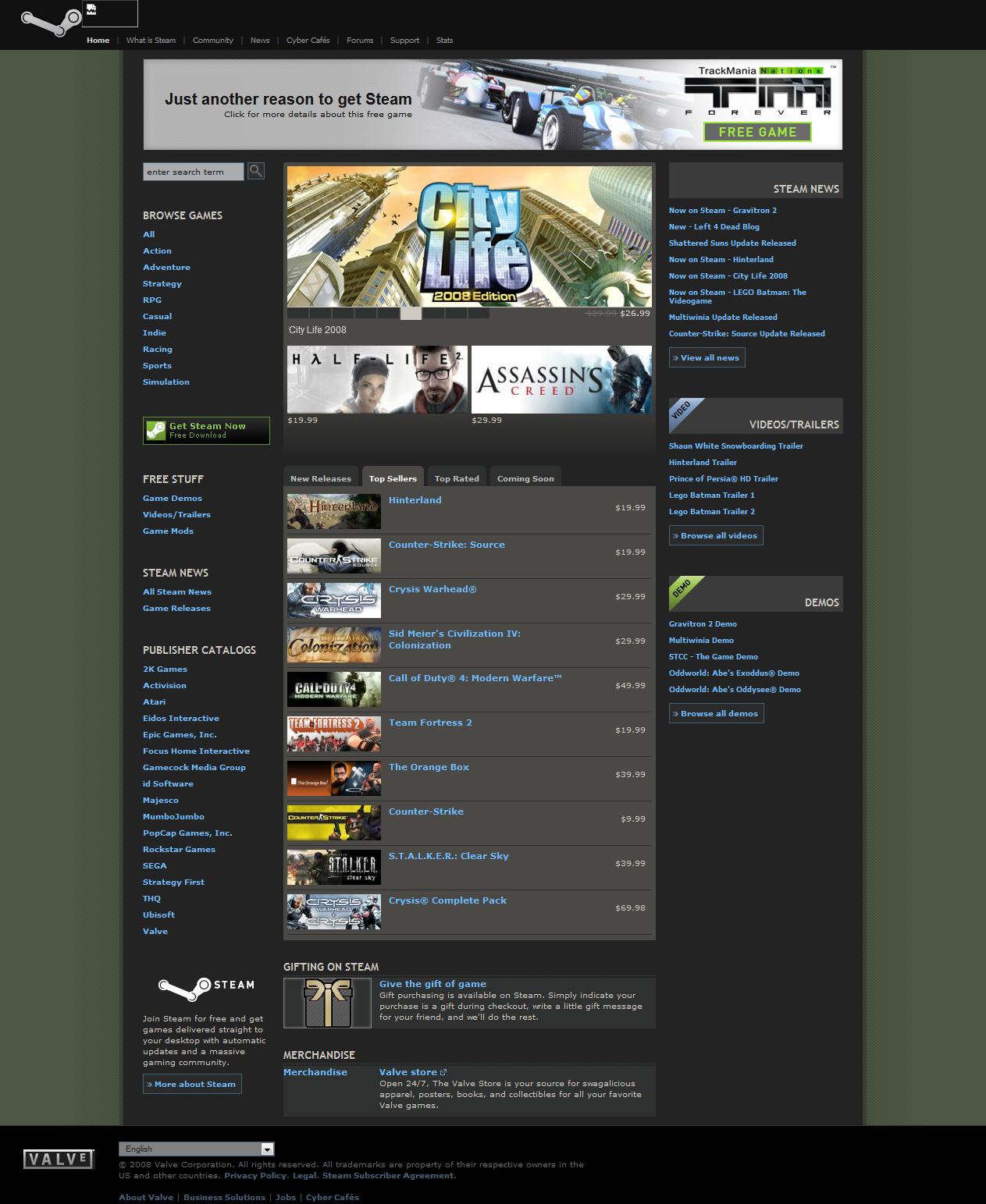Open the Team Fortress 2 thumbnail
Image resolution: width=986 pixels, height=1204 pixels.
click(x=334, y=734)
